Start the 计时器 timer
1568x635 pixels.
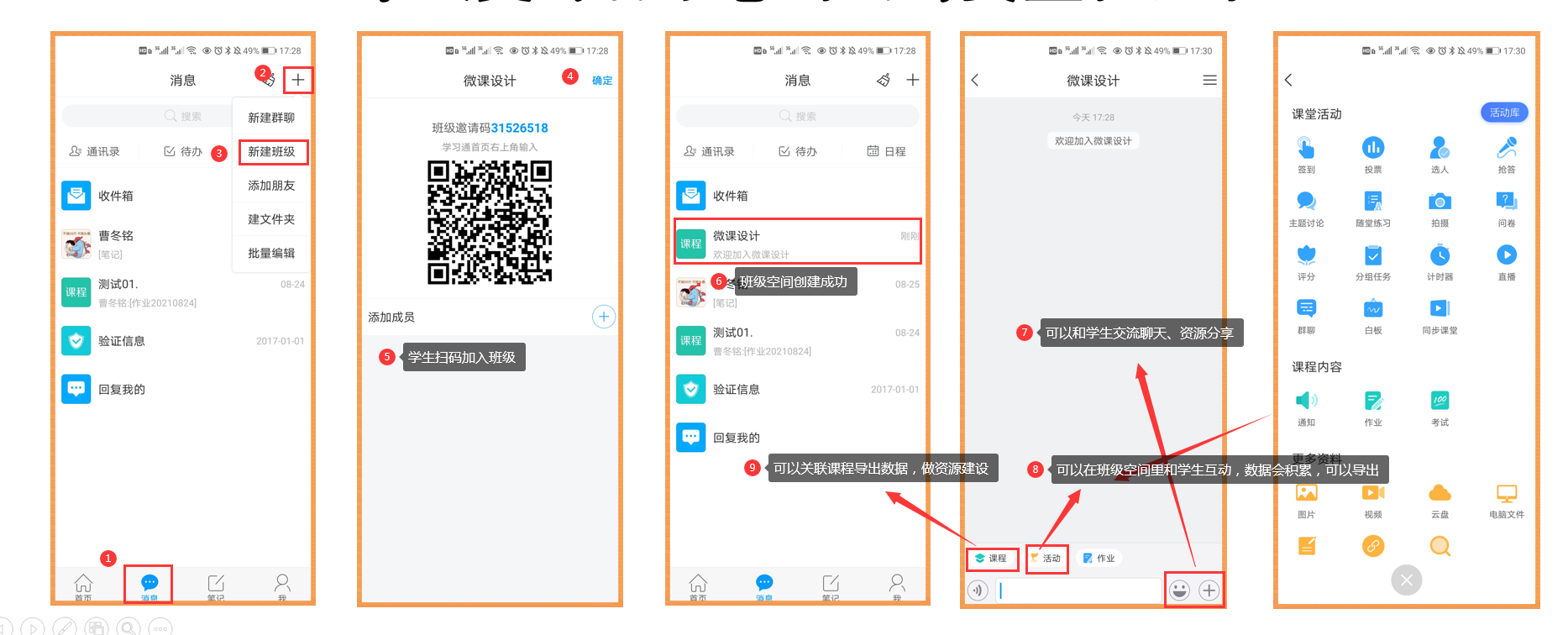[x=1440, y=255]
